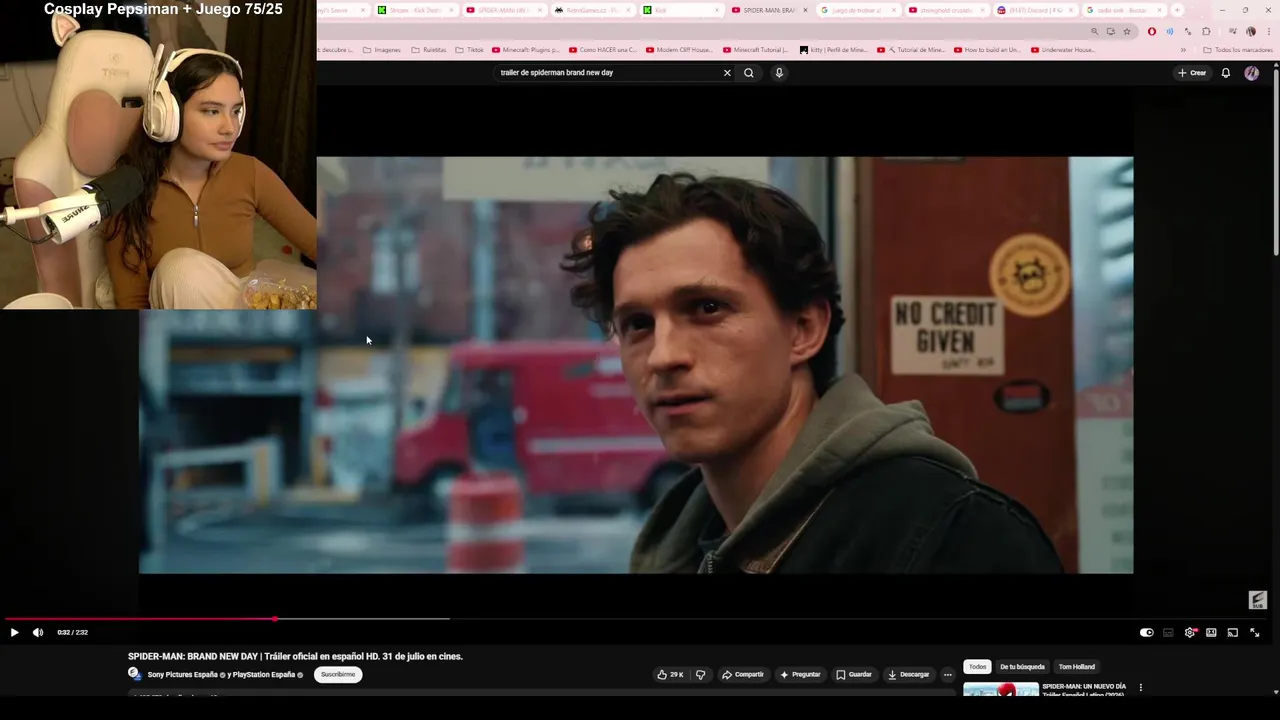1280x720 pixels.
Task: Open options menu for the suggested video
Action: click(1140, 688)
